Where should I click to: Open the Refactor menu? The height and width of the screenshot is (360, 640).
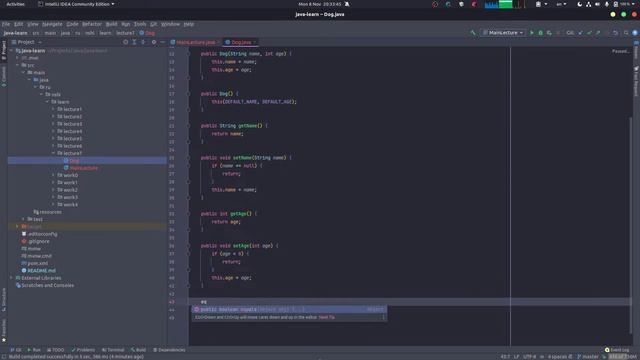tap(92, 24)
